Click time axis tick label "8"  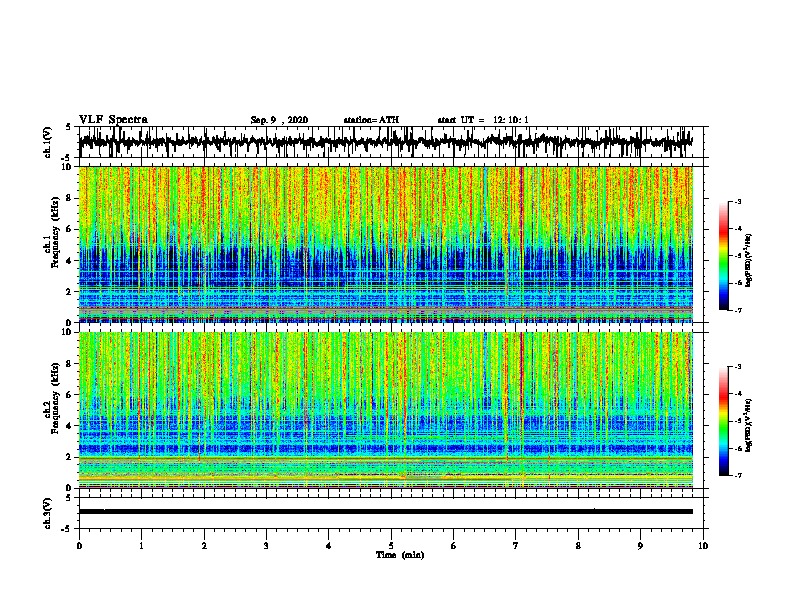(x=578, y=546)
